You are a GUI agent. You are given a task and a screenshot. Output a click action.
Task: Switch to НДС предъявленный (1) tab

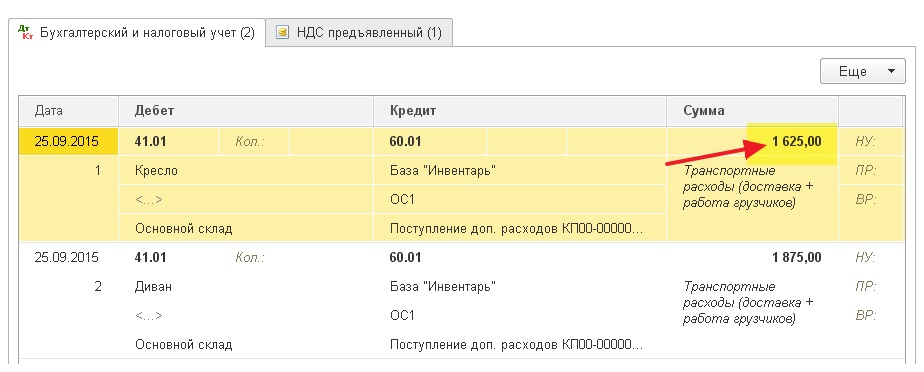359,32
